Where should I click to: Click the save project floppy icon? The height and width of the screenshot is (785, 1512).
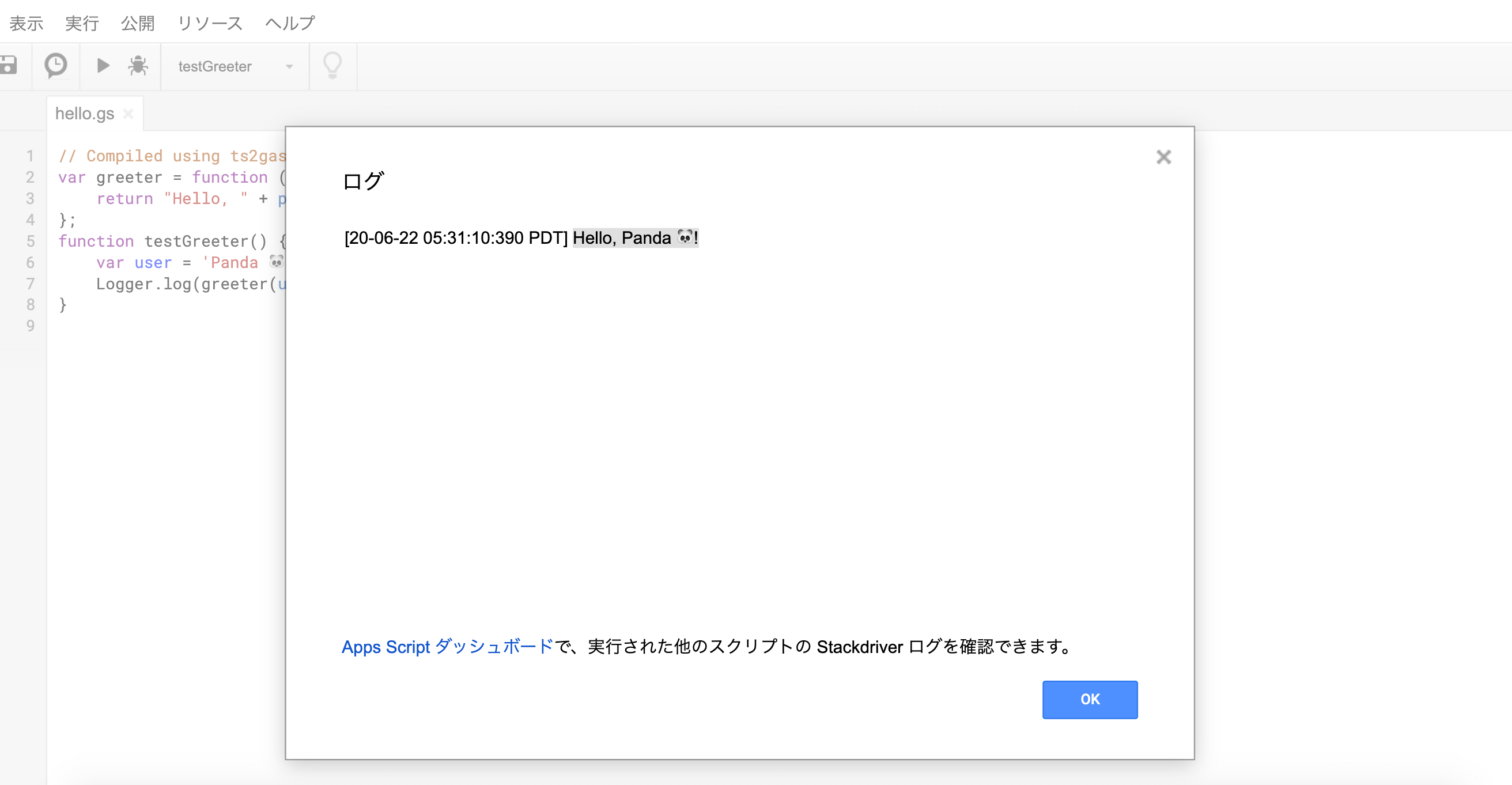(8, 65)
